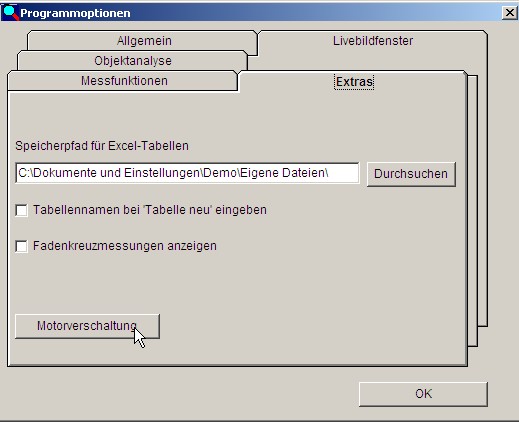
Task: Open the Livebildfenster tab
Action: (x=373, y=41)
